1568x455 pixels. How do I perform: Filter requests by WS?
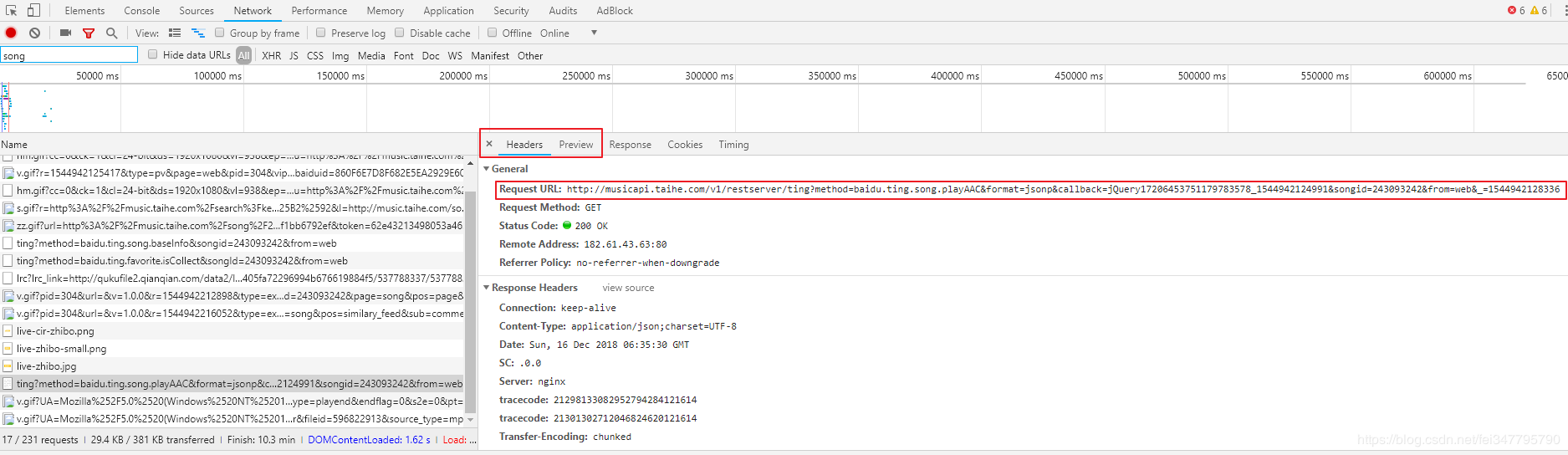click(455, 55)
